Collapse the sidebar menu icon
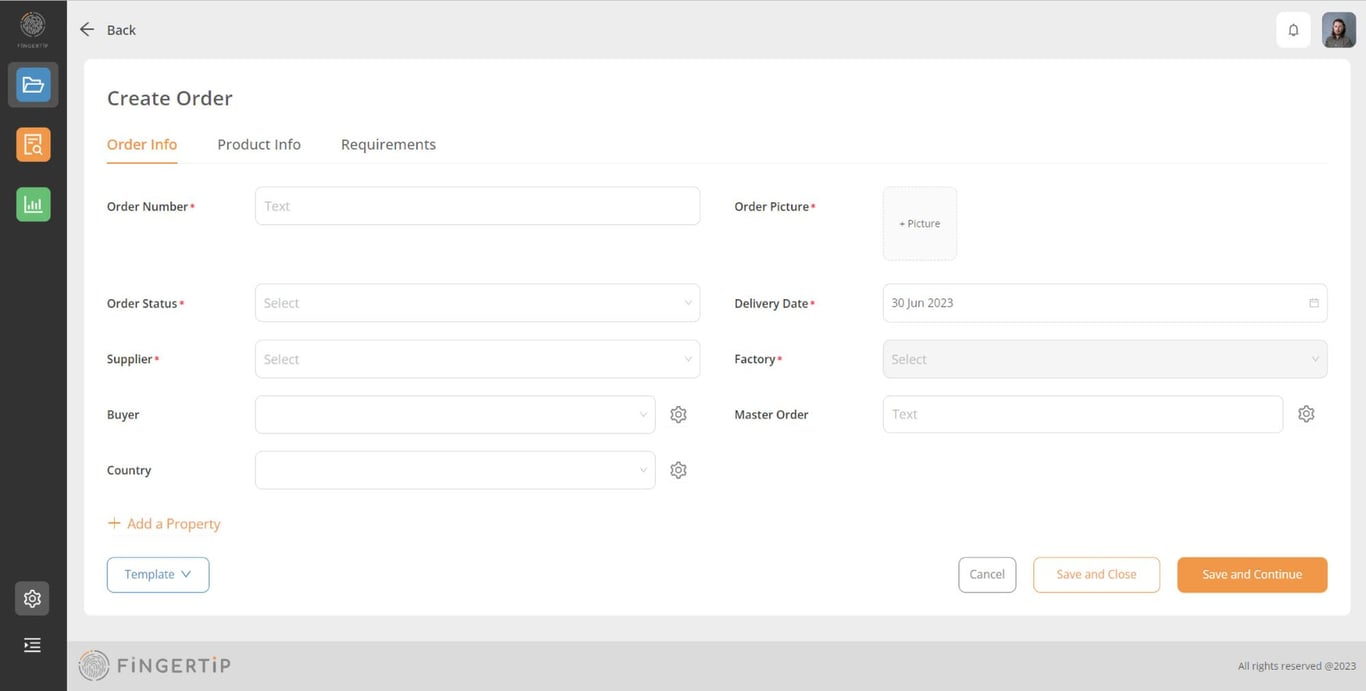This screenshot has height=691, width=1366. point(32,645)
